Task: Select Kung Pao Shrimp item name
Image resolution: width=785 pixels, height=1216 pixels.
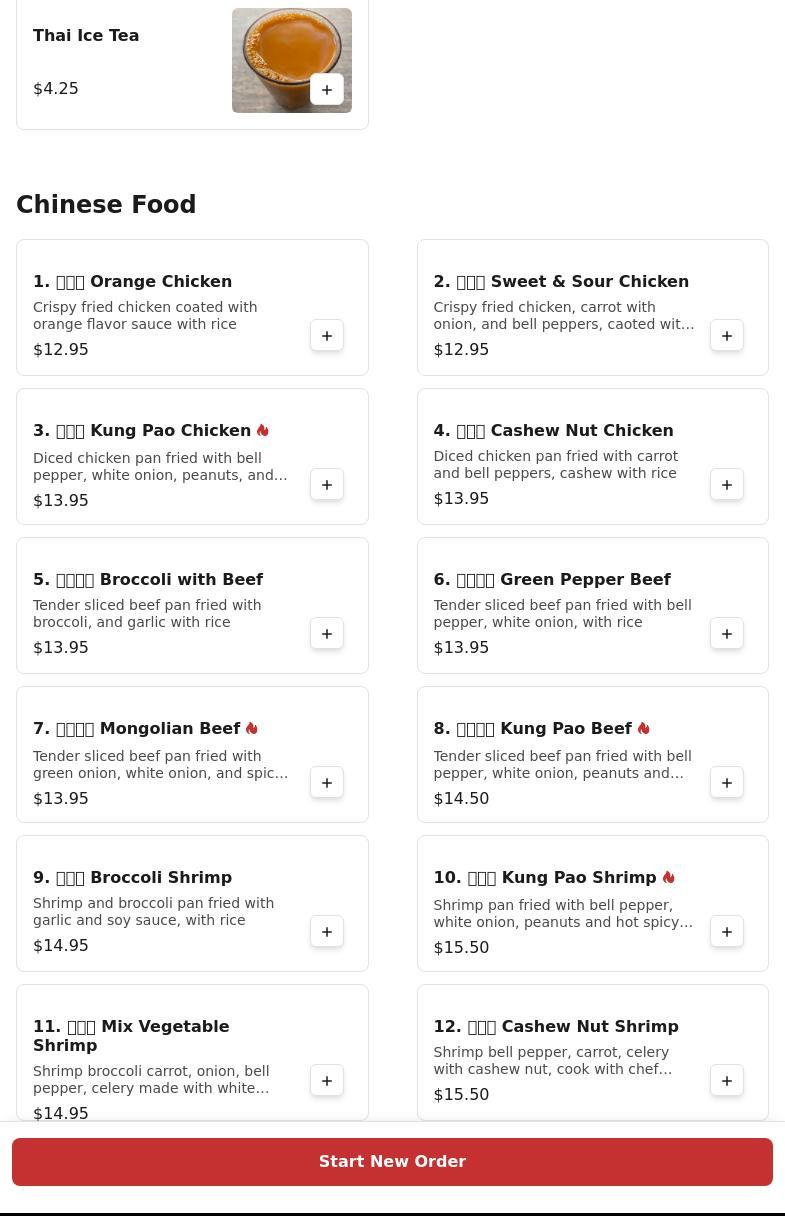Action: tap(545, 878)
